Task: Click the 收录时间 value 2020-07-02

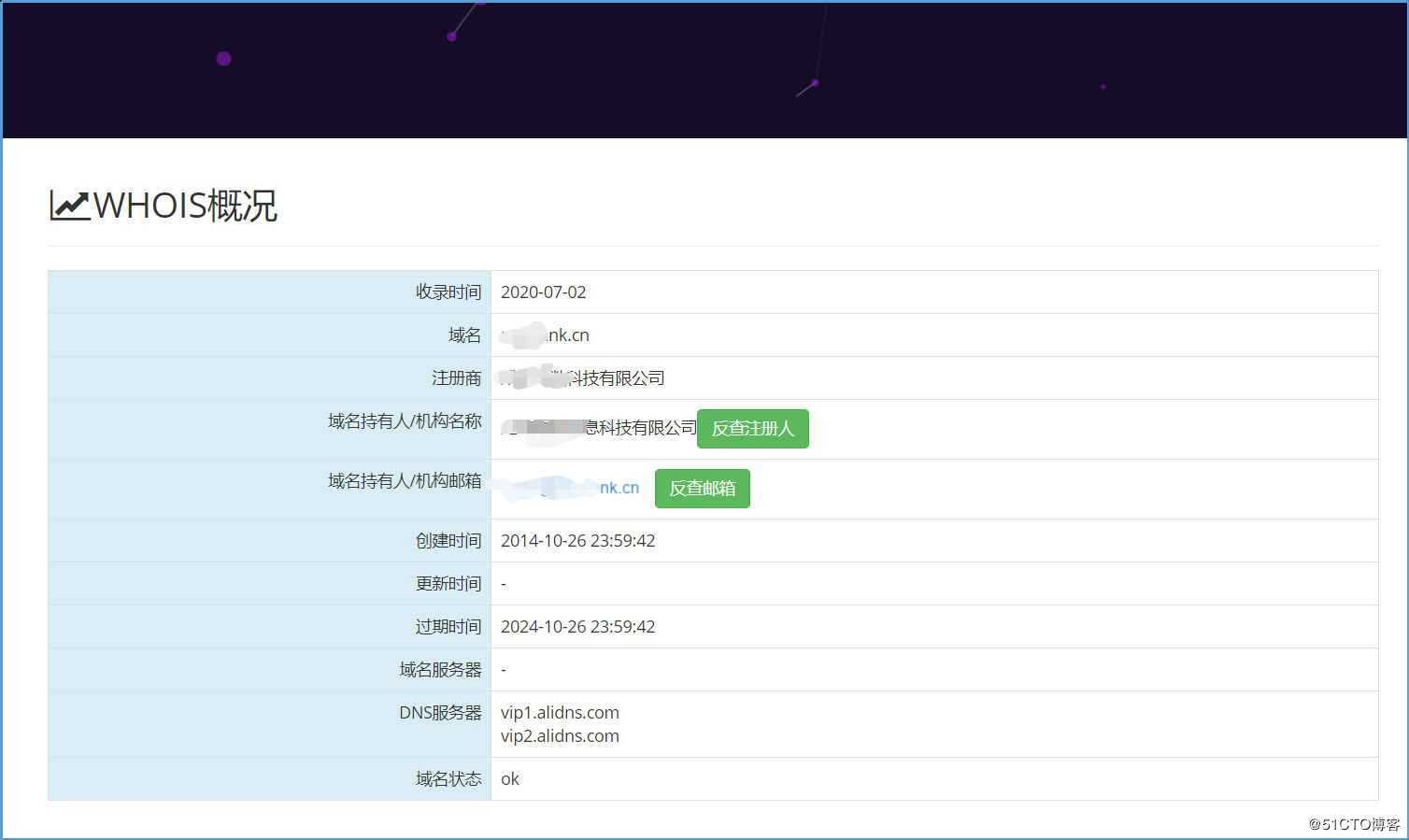Action: tap(544, 292)
